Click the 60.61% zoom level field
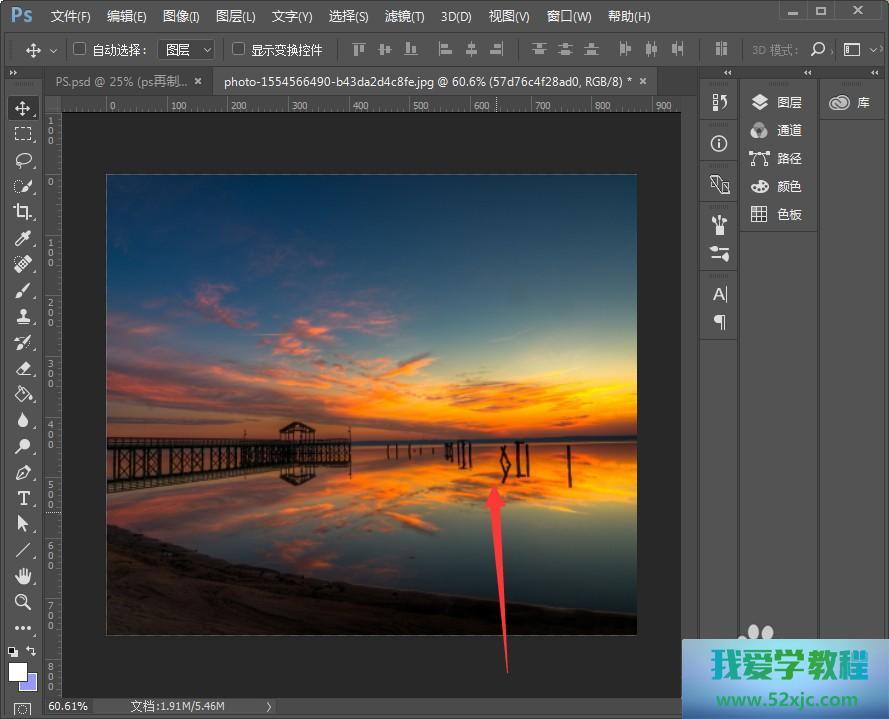This screenshot has width=889, height=719. tap(68, 706)
